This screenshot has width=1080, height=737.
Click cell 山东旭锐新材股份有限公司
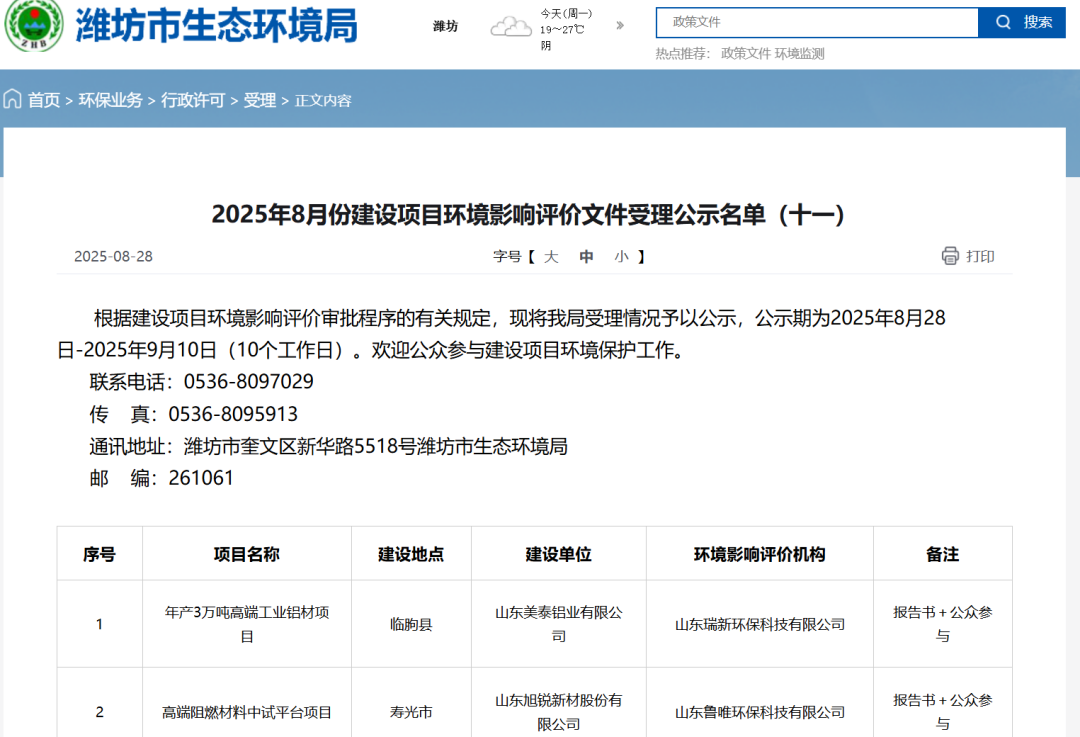click(559, 712)
